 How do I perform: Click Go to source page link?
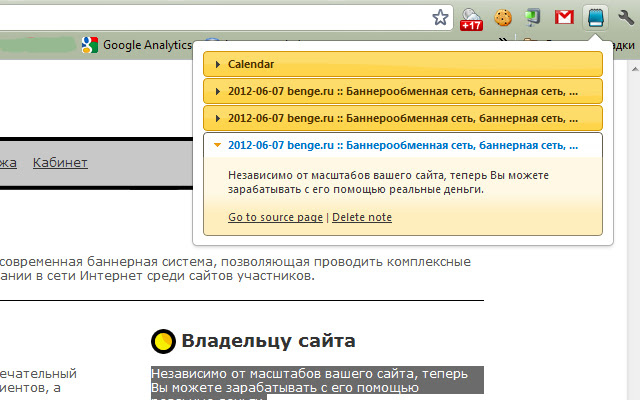(x=275, y=217)
